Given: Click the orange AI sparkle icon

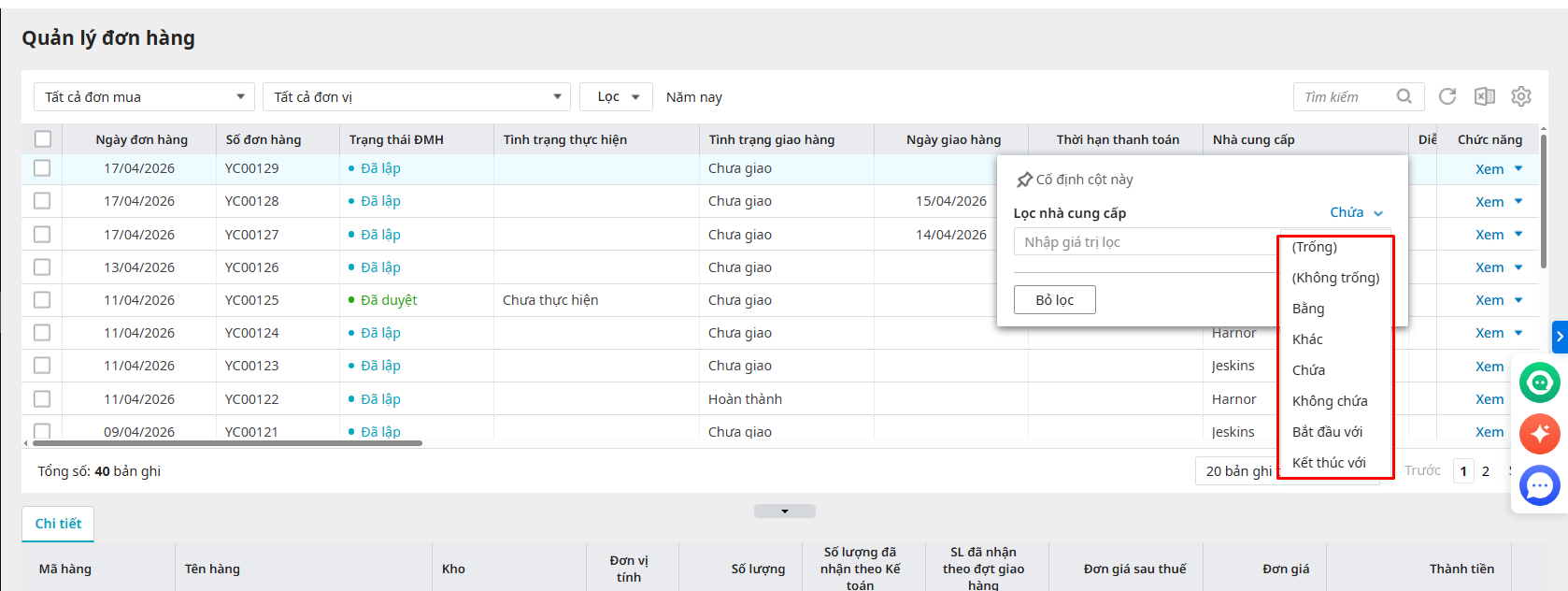Looking at the screenshot, I should point(1539,434).
